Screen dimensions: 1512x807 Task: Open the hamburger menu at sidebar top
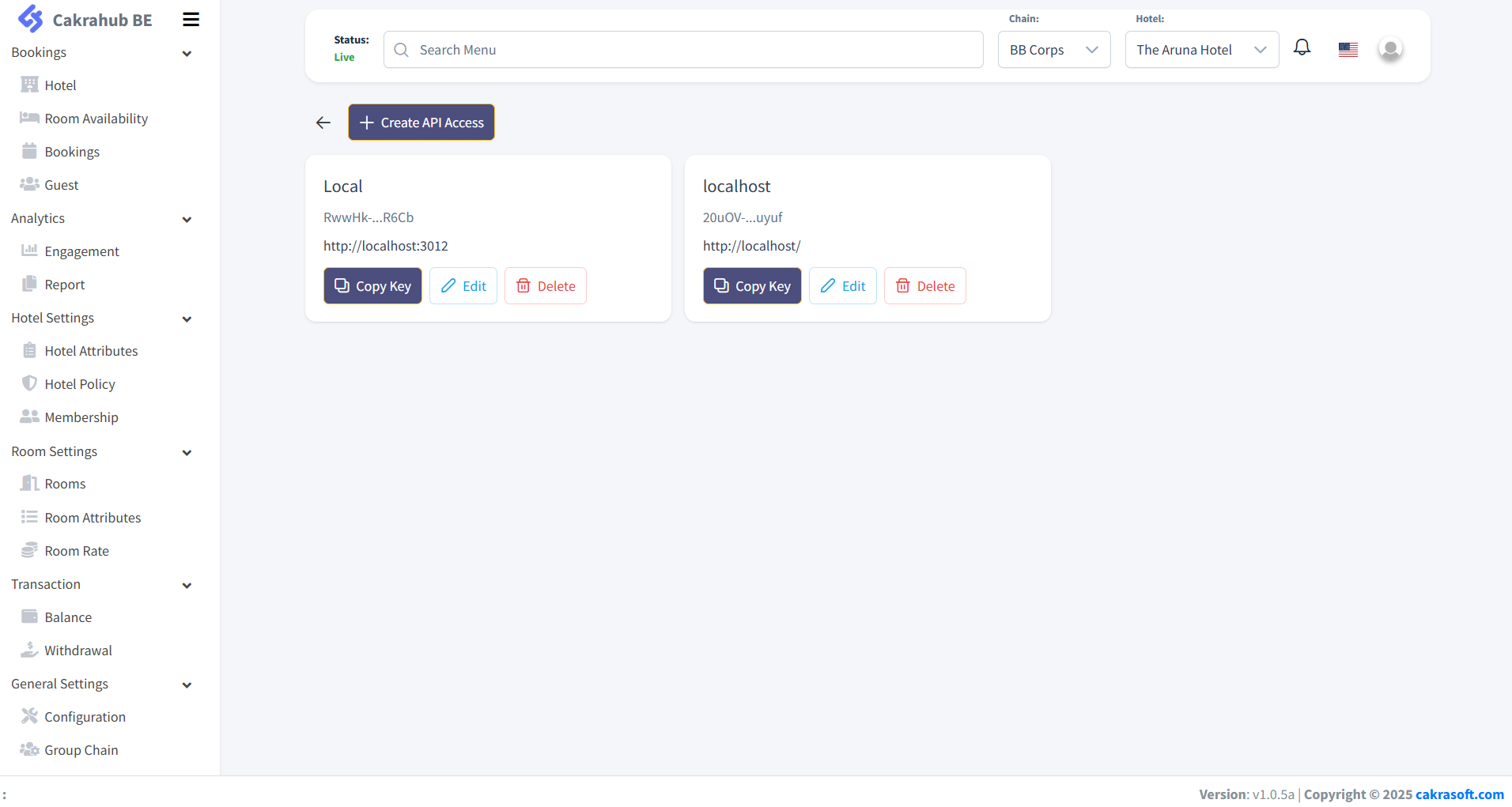190,19
